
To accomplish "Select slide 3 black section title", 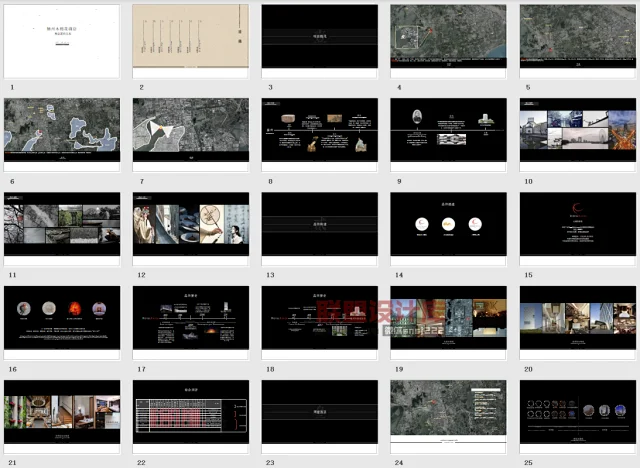I will (x=320, y=37).
